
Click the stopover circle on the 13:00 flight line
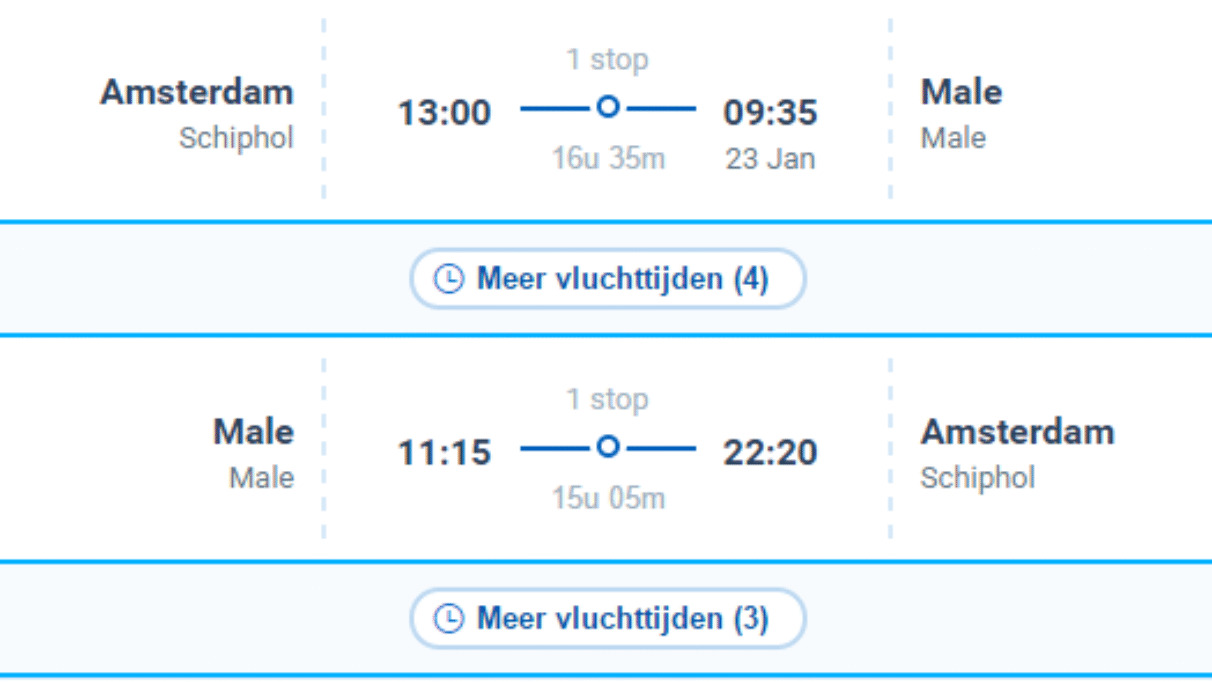pyautogui.click(x=608, y=107)
